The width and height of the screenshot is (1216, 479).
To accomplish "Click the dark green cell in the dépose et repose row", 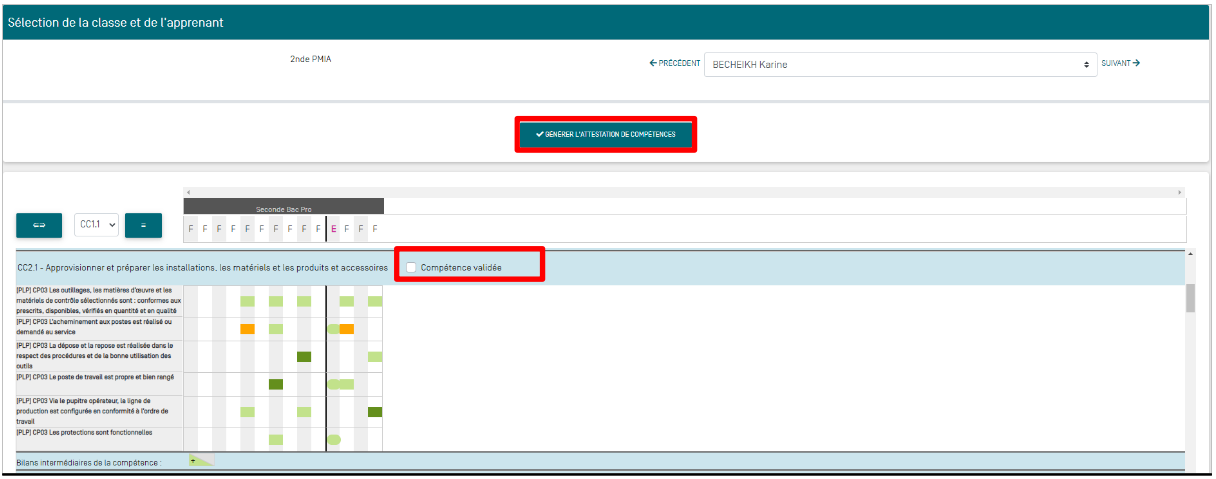I will point(304,357).
